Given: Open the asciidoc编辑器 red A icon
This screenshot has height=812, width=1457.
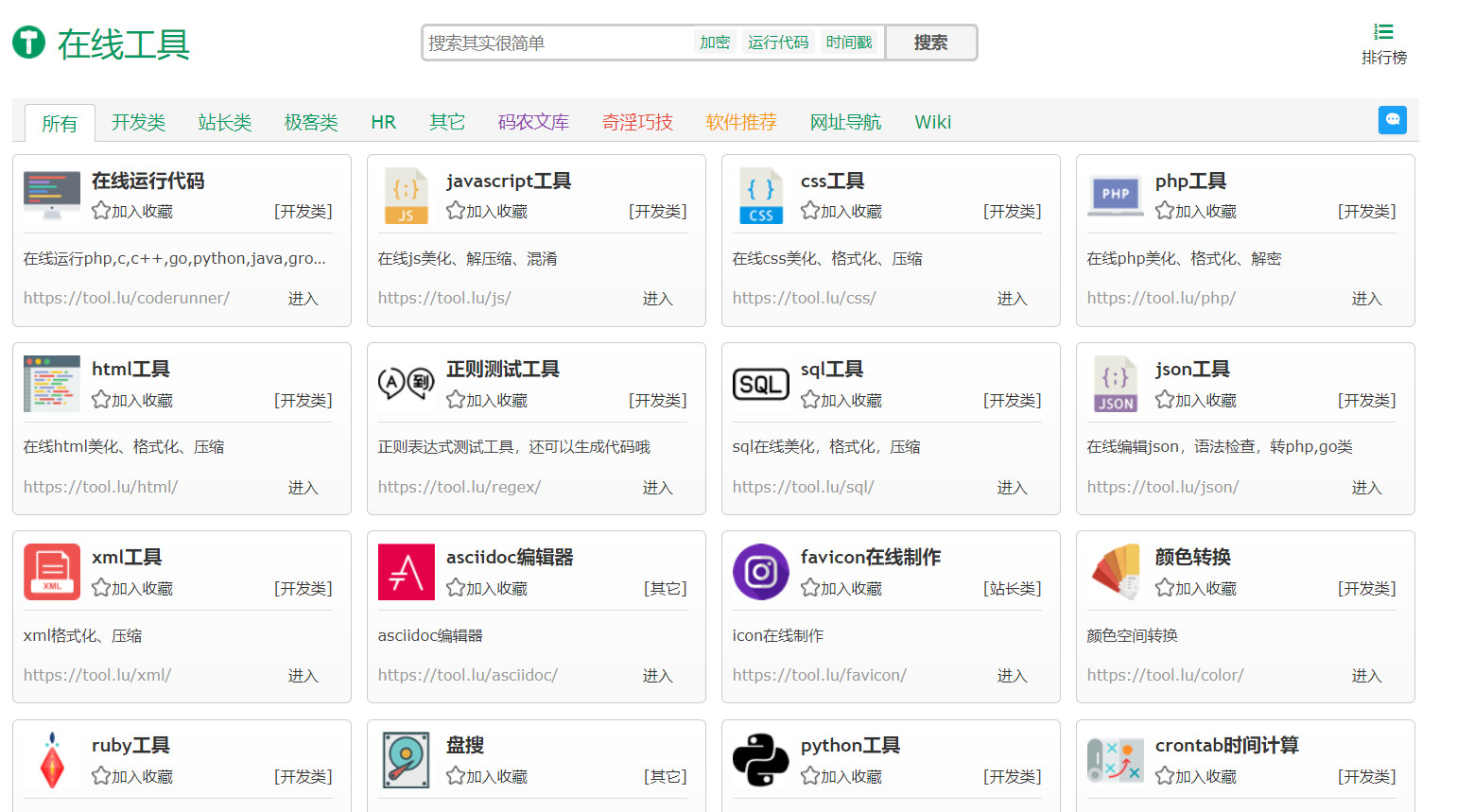Looking at the screenshot, I should pyautogui.click(x=407, y=572).
